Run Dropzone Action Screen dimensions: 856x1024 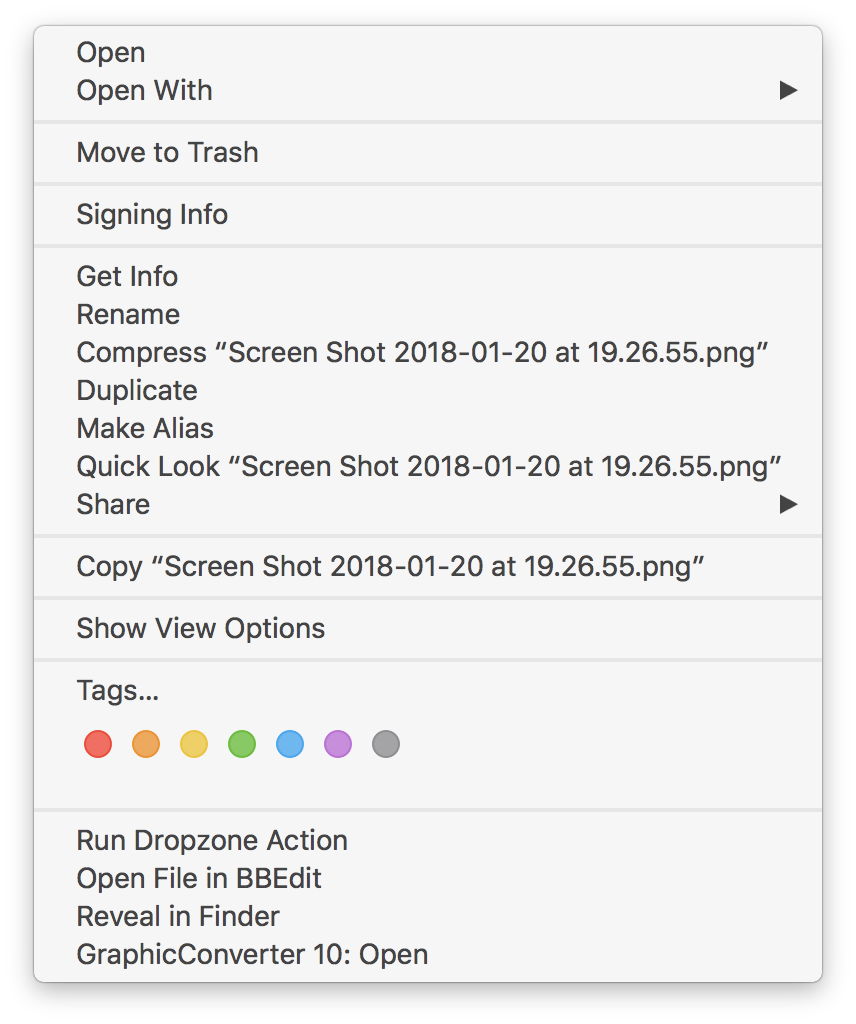[x=212, y=841]
